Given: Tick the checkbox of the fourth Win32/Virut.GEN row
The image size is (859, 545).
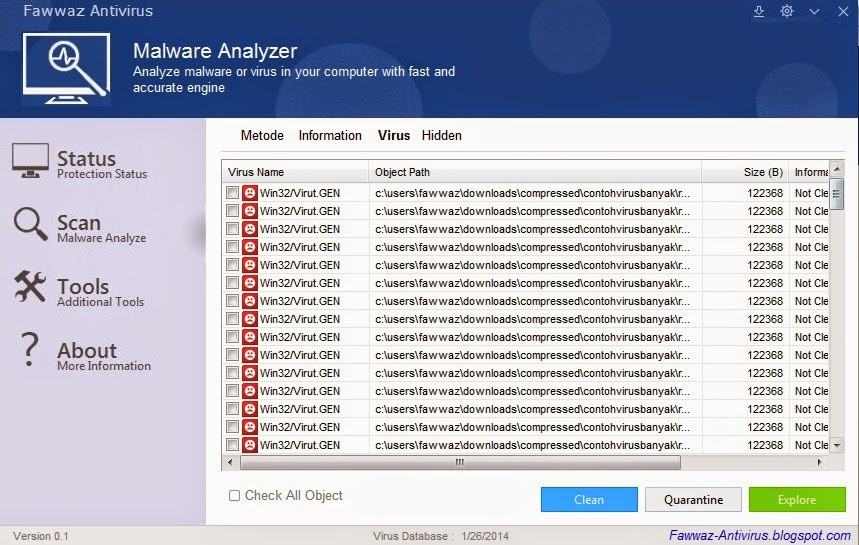Looking at the screenshot, I should click(x=232, y=247).
